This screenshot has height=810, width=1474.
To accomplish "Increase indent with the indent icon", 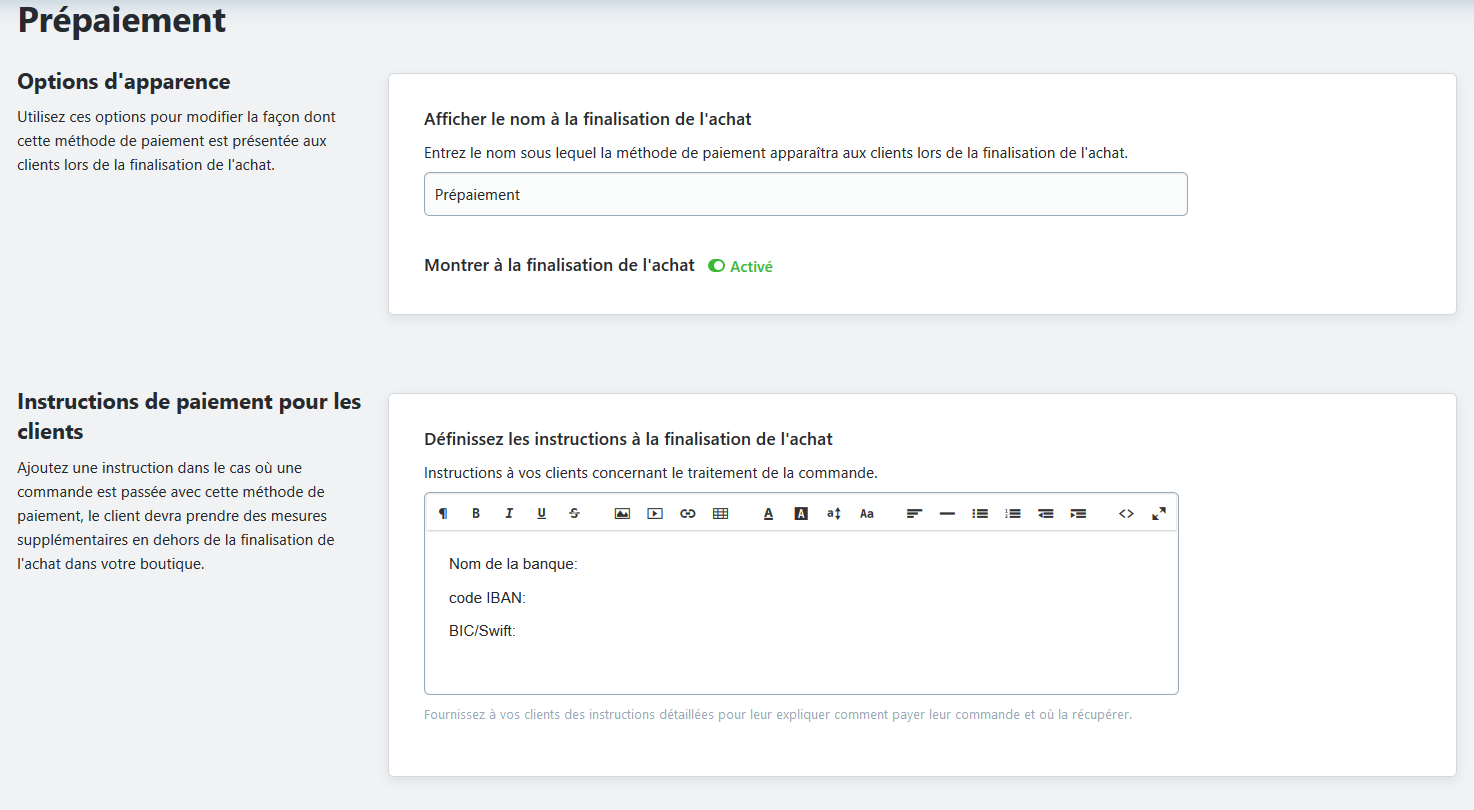I will [x=1078, y=513].
